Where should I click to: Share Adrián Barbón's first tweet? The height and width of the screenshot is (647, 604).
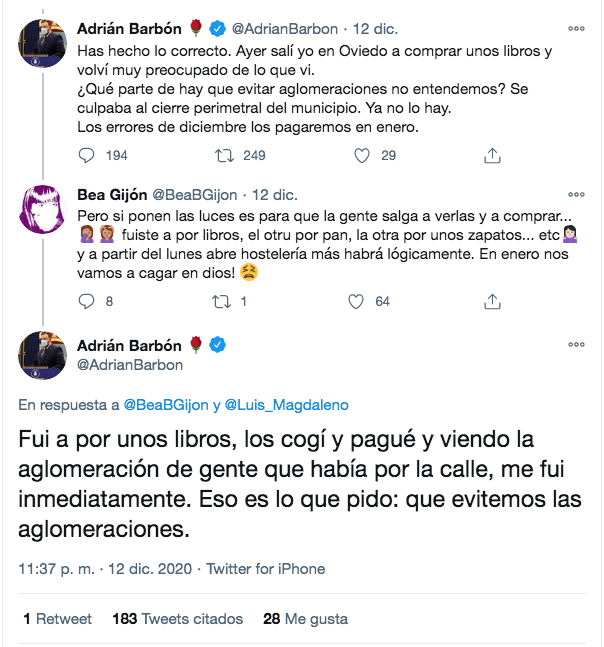[492, 155]
